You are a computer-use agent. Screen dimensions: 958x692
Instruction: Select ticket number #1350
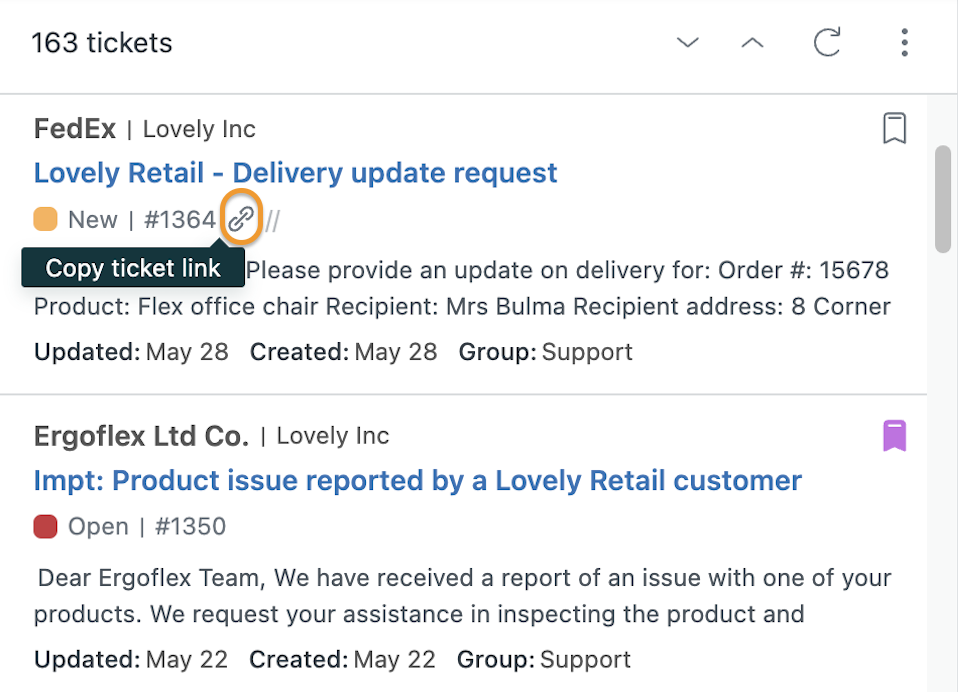[x=191, y=526]
